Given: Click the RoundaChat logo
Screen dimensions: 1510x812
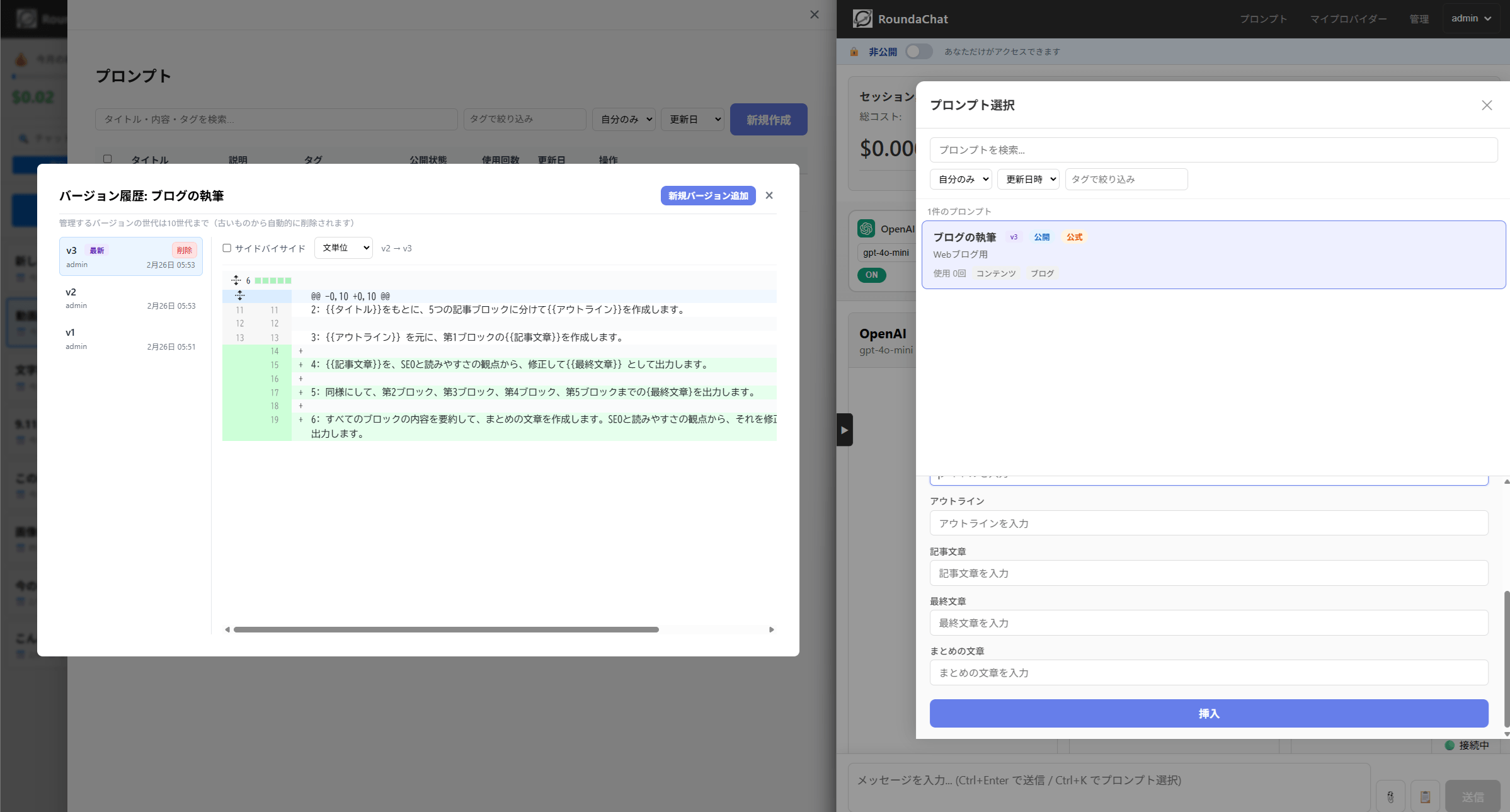Looking at the screenshot, I should 863,18.
